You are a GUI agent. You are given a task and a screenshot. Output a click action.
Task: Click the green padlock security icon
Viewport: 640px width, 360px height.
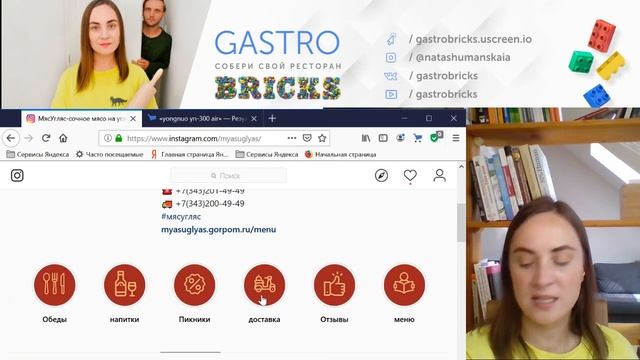[119, 138]
